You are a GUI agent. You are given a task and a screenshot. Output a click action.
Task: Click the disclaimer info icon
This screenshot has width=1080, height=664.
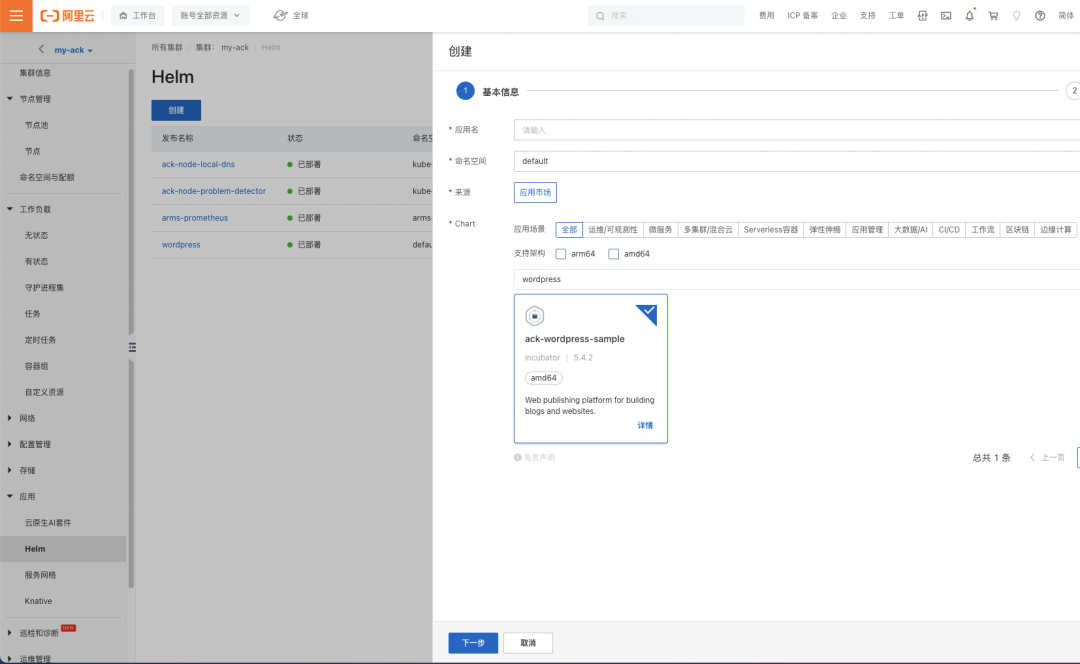[x=517, y=457]
